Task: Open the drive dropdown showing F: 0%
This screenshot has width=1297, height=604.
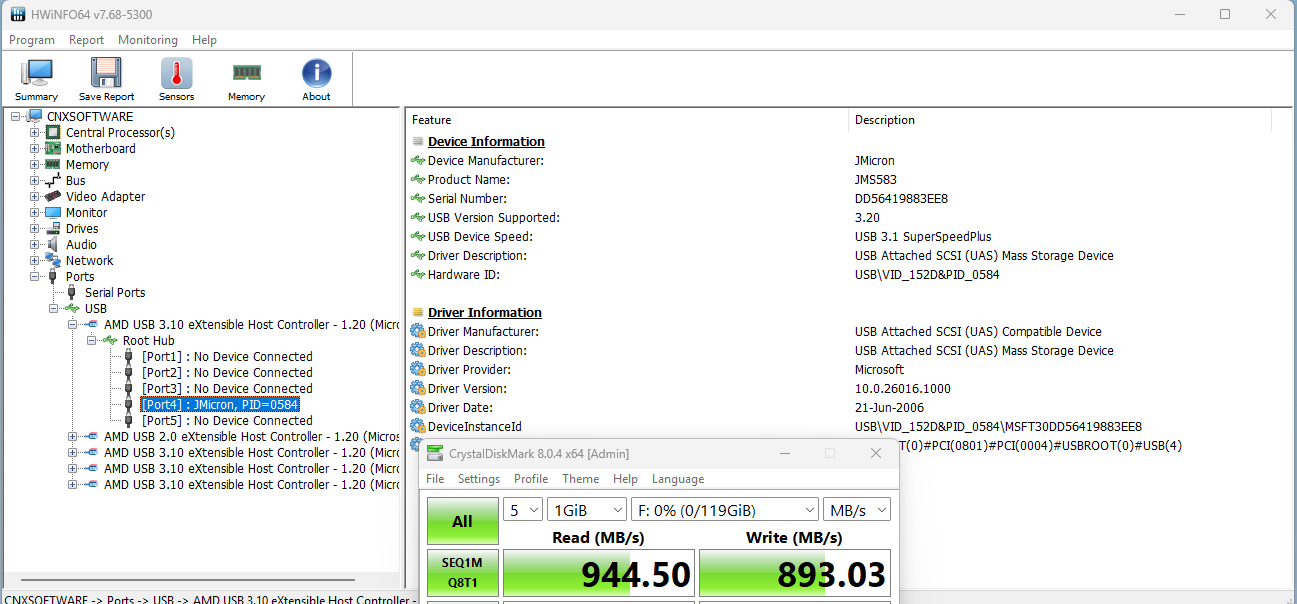Action: click(x=725, y=510)
